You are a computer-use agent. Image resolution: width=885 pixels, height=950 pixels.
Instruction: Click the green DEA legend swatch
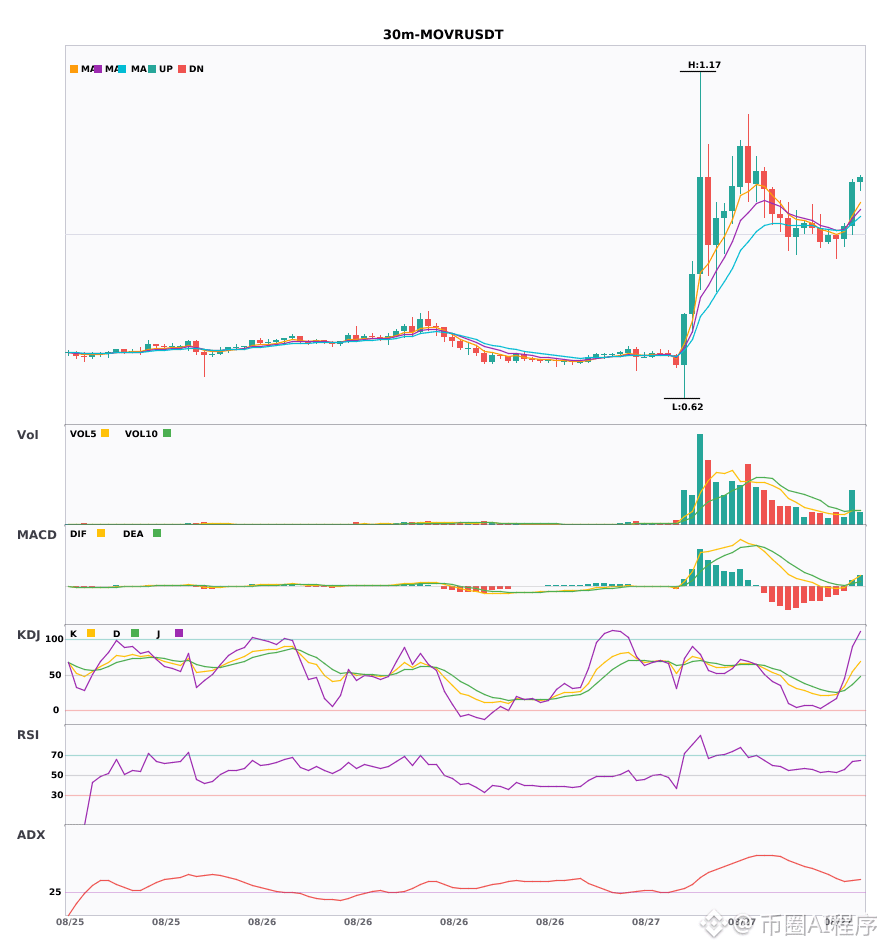(x=157, y=533)
